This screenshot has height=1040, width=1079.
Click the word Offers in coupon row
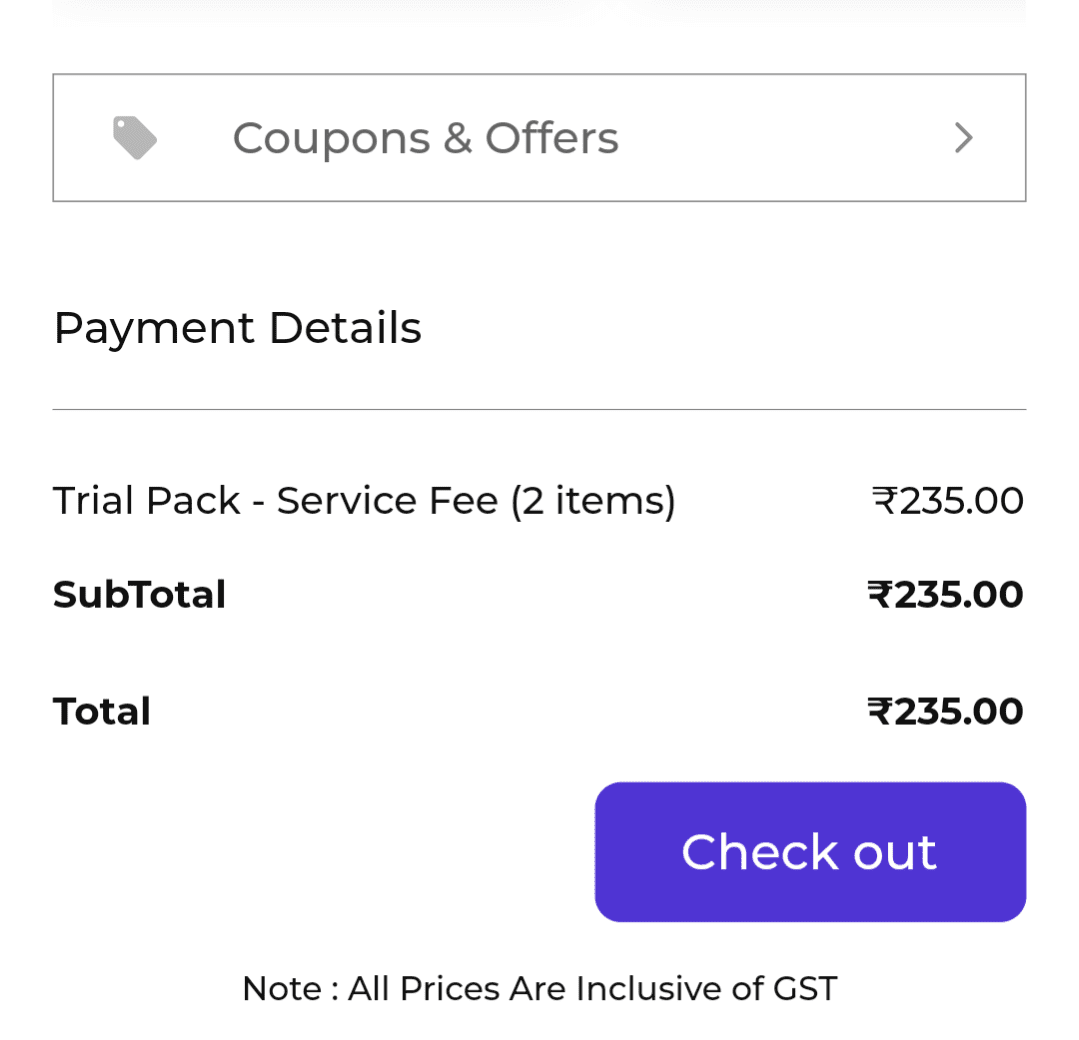(552, 138)
